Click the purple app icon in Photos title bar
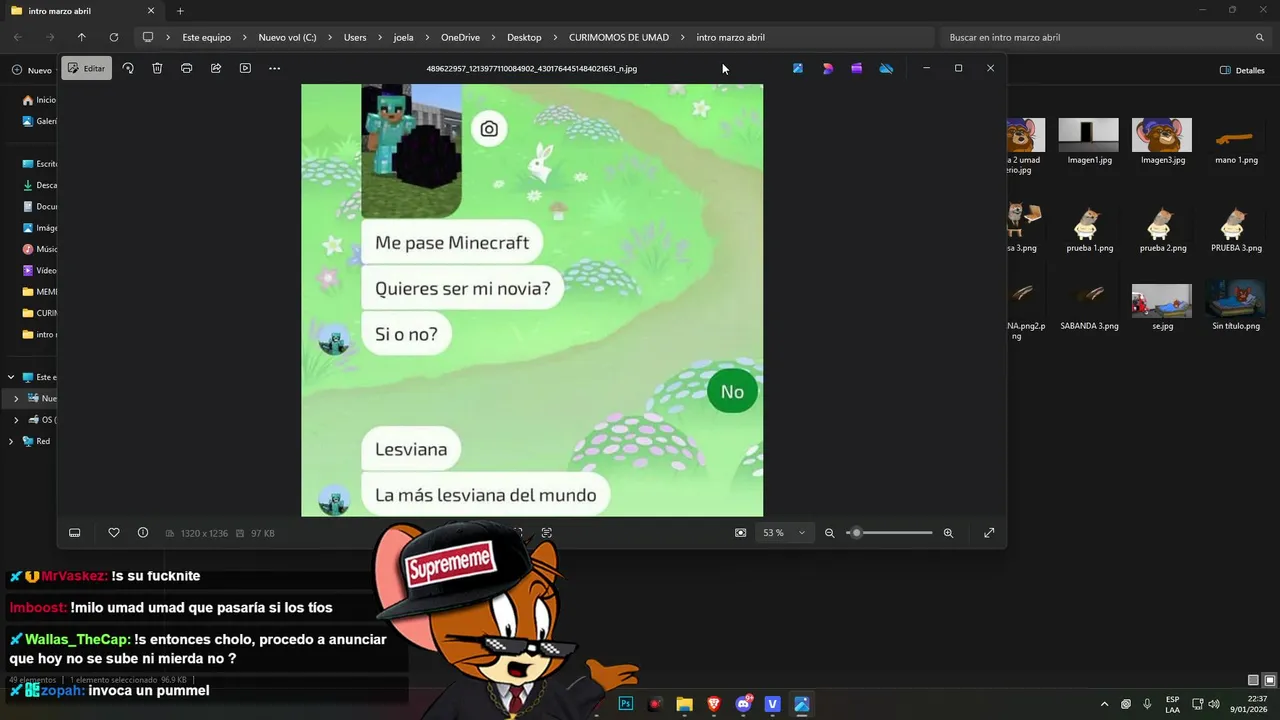Viewport: 1280px width, 720px height. coord(857,69)
